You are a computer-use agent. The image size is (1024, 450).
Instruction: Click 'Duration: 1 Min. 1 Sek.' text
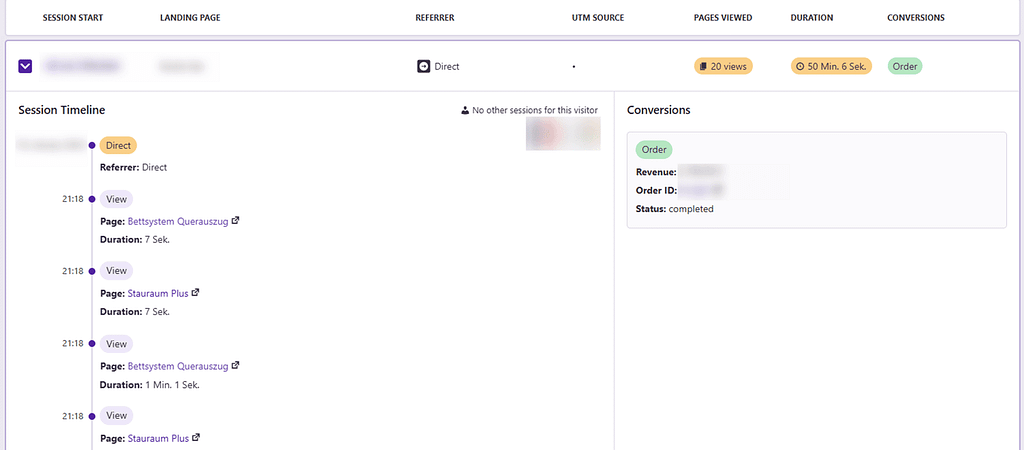tap(150, 385)
